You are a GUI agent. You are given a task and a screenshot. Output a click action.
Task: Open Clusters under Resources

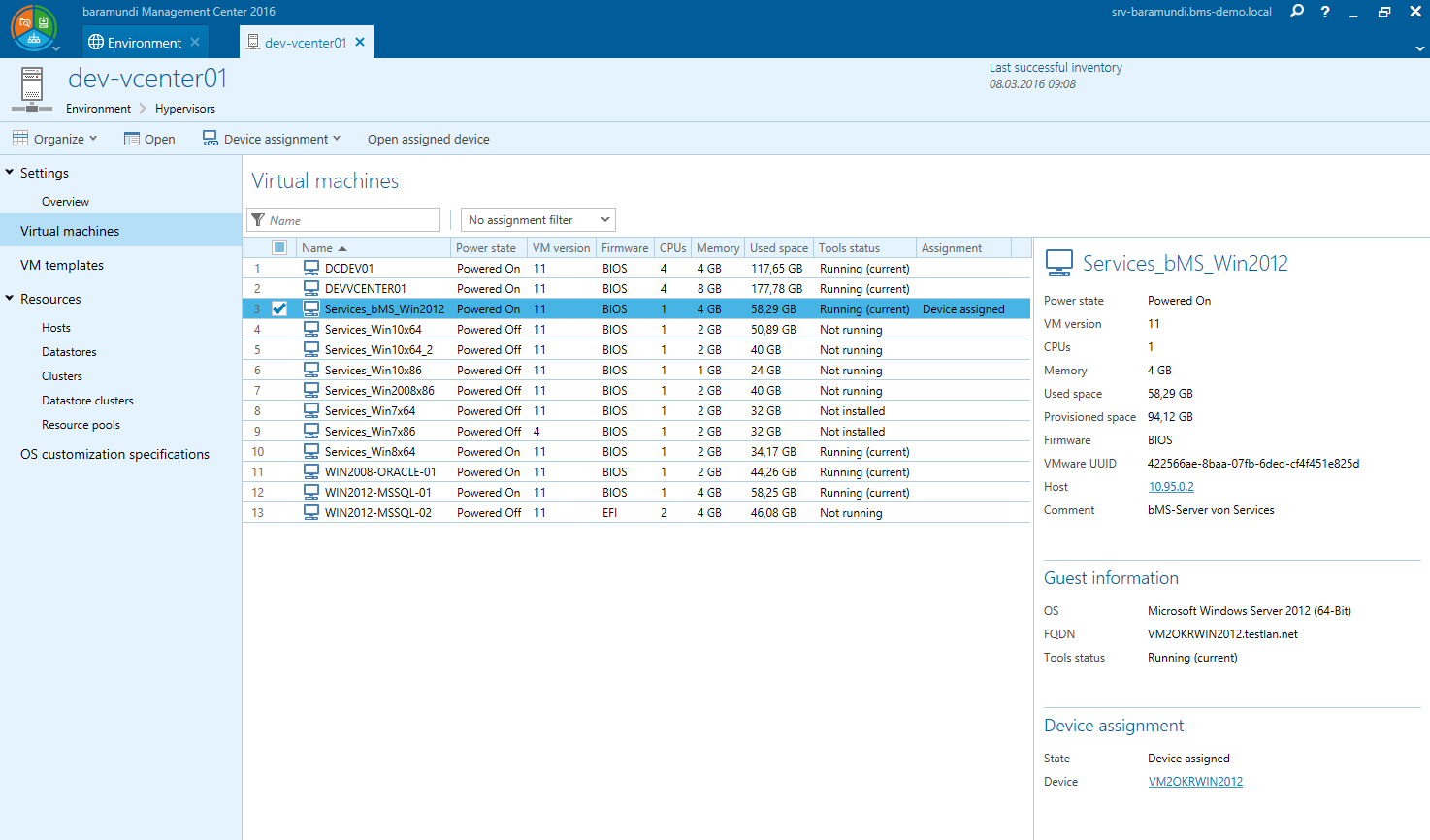62,376
